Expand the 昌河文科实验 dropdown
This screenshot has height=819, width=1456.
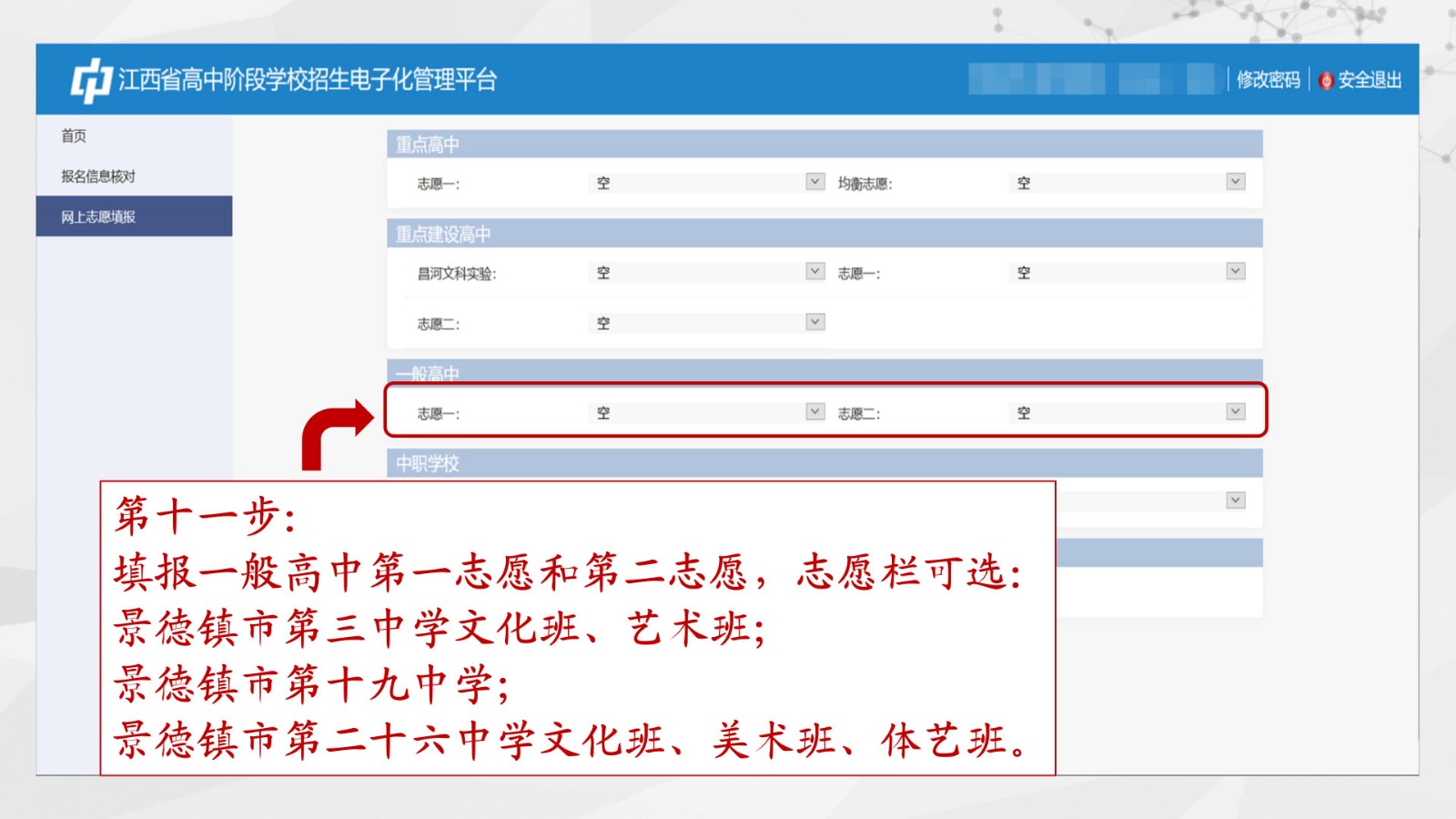[x=815, y=271]
